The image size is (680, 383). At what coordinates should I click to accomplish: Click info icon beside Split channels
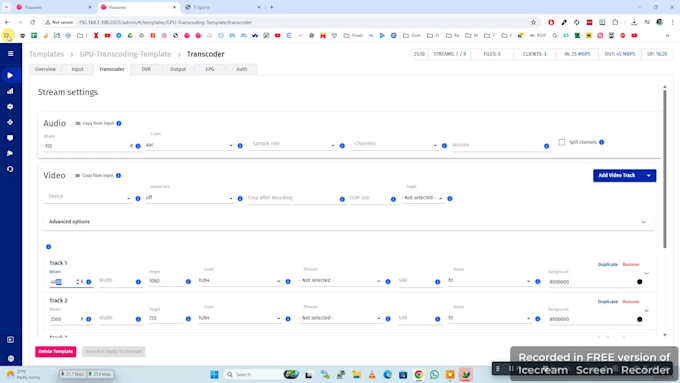[602, 142]
